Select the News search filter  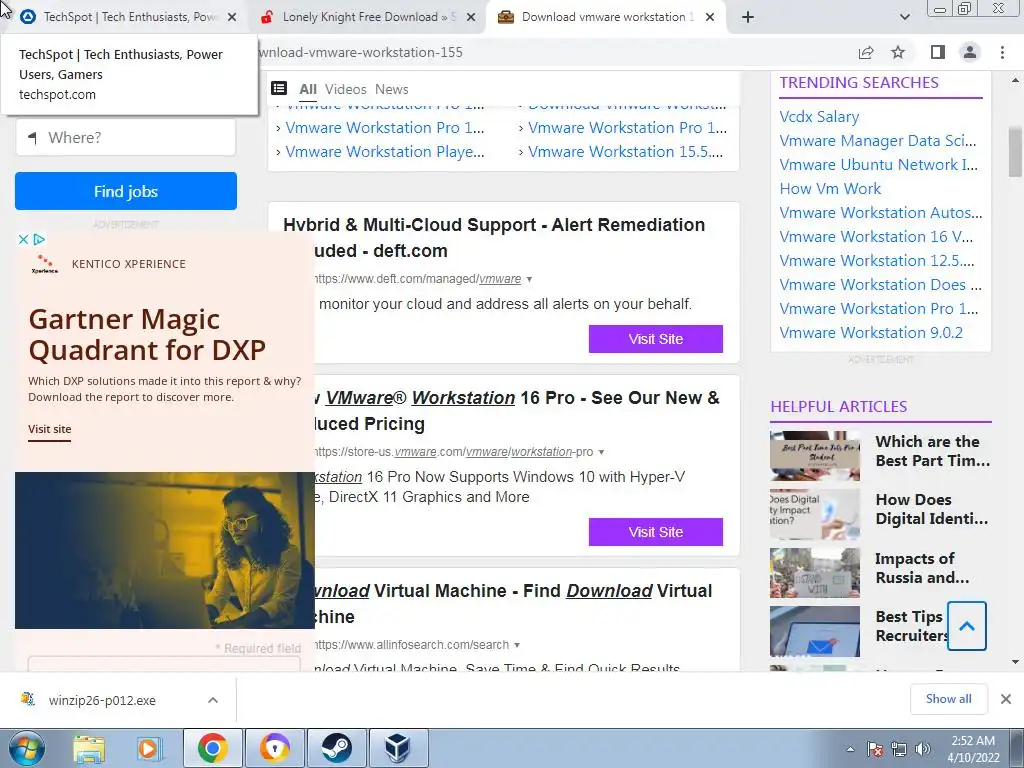click(x=391, y=89)
